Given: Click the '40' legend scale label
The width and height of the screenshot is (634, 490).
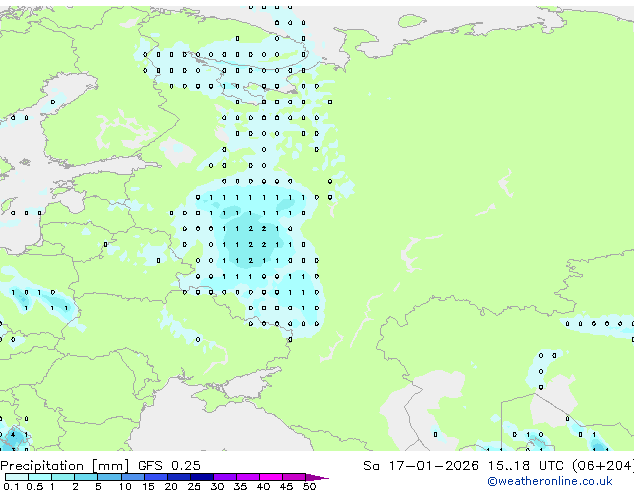Looking at the screenshot, I should [x=263, y=486].
